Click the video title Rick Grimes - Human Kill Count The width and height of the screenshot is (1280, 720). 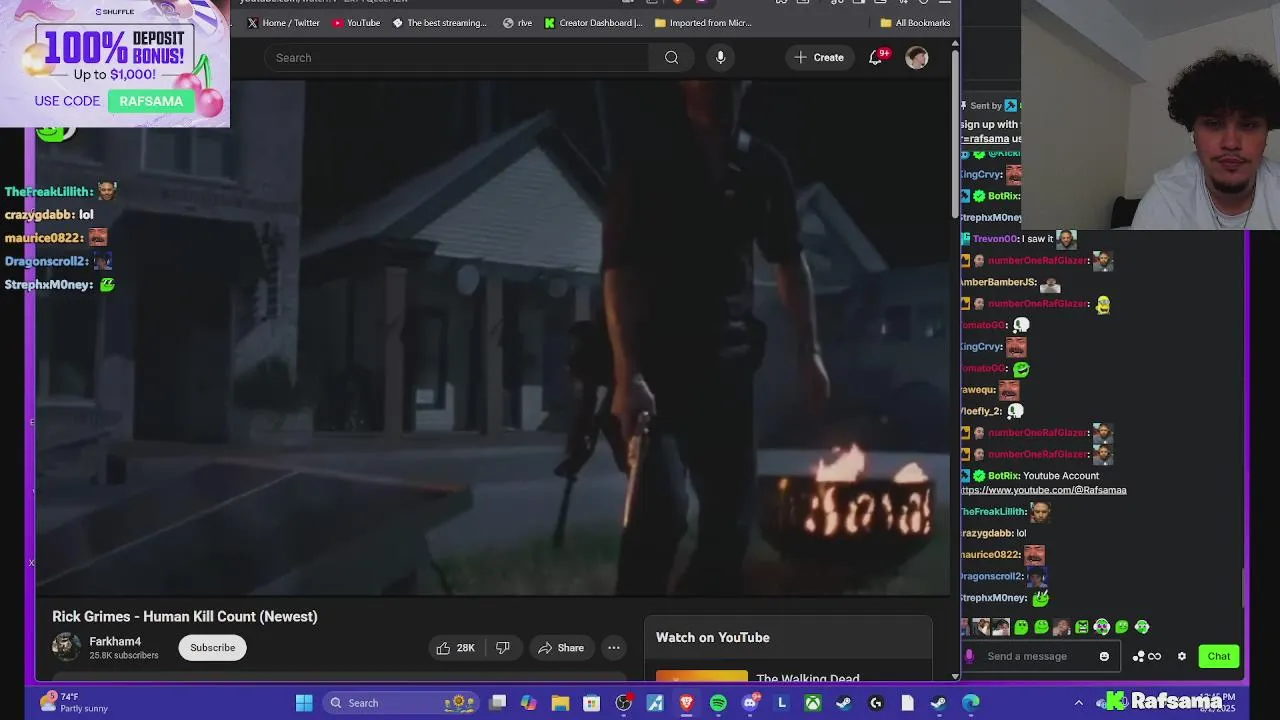[x=185, y=616]
